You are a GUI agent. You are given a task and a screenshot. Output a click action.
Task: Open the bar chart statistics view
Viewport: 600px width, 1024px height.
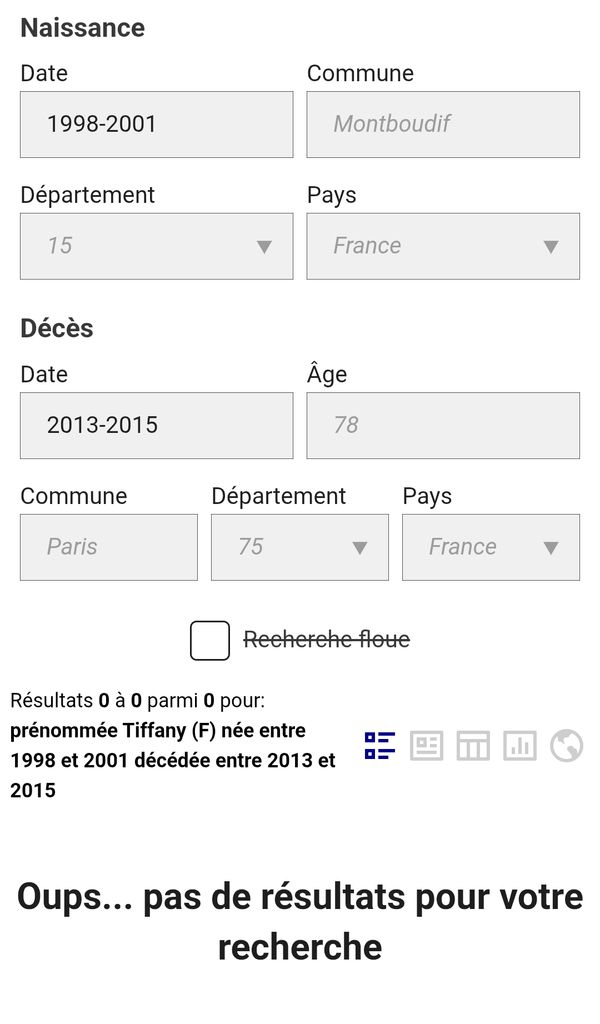[x=520, y=746]
